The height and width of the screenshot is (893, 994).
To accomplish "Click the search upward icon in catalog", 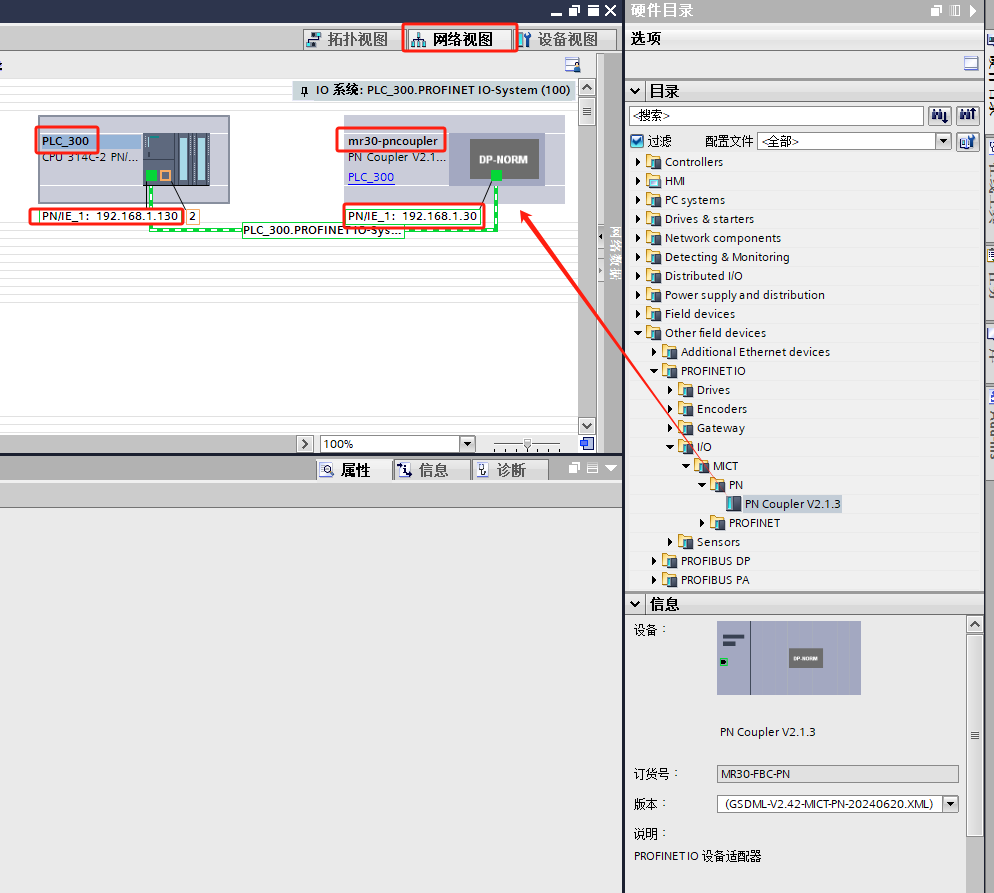I will (x=967, y=115).
